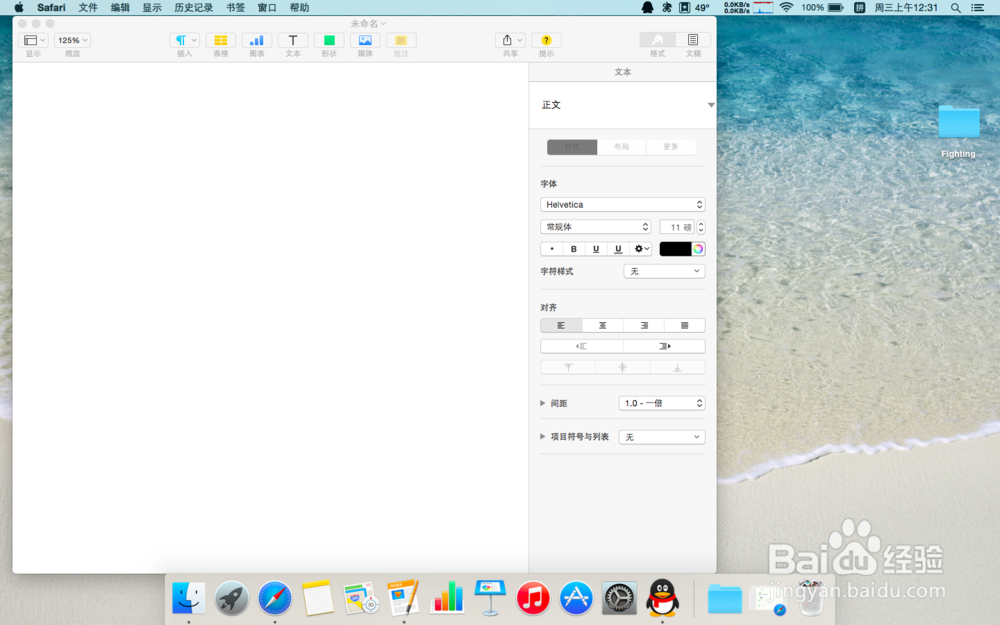Add a text box with the T icon

[293, 40]
